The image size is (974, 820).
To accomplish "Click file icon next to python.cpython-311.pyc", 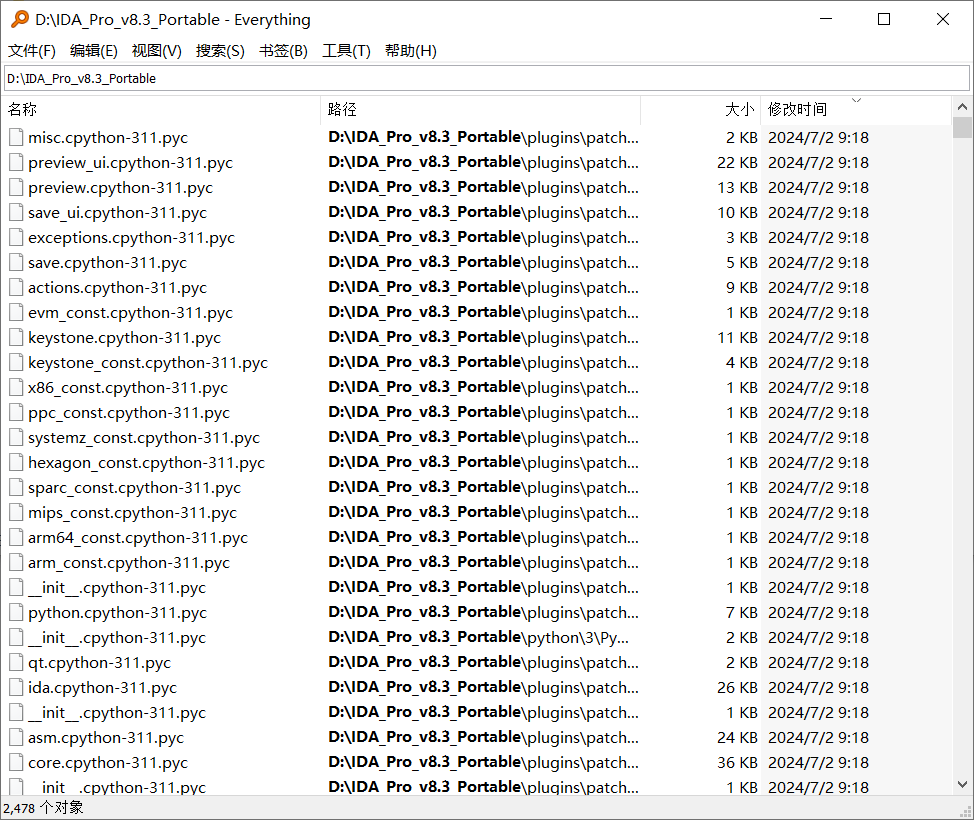I will click(x=16, y=613).
